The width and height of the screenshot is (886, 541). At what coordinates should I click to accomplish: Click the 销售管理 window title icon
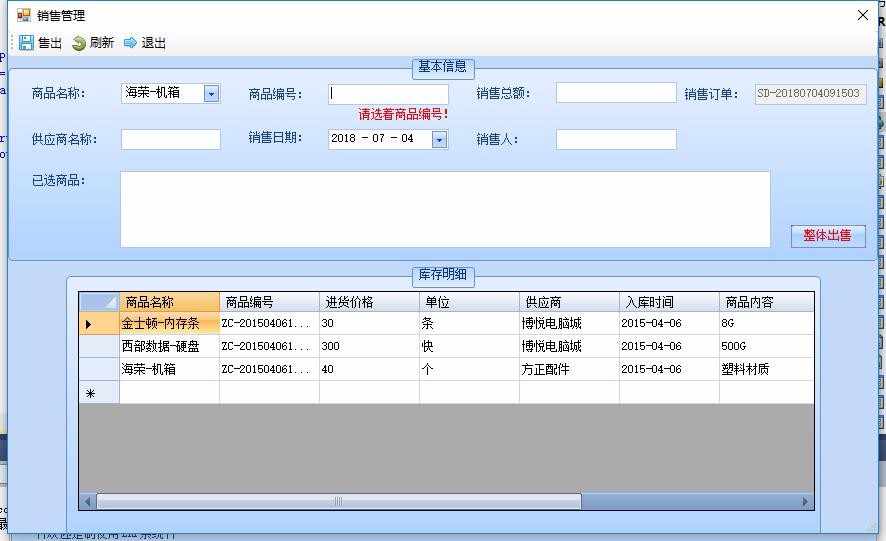pos(23,15)
